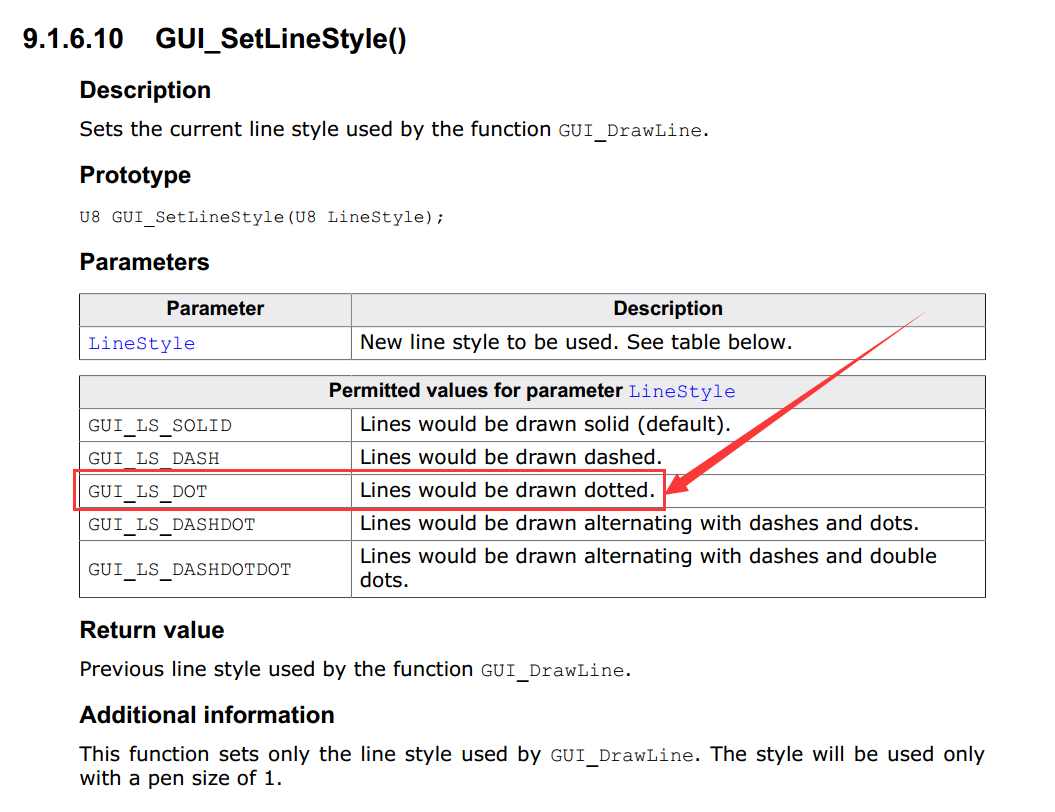Viewport: 1055px width, 812px height.
Task: Click the blue LineStyle link in Parameter column
Action: [141, 343]
